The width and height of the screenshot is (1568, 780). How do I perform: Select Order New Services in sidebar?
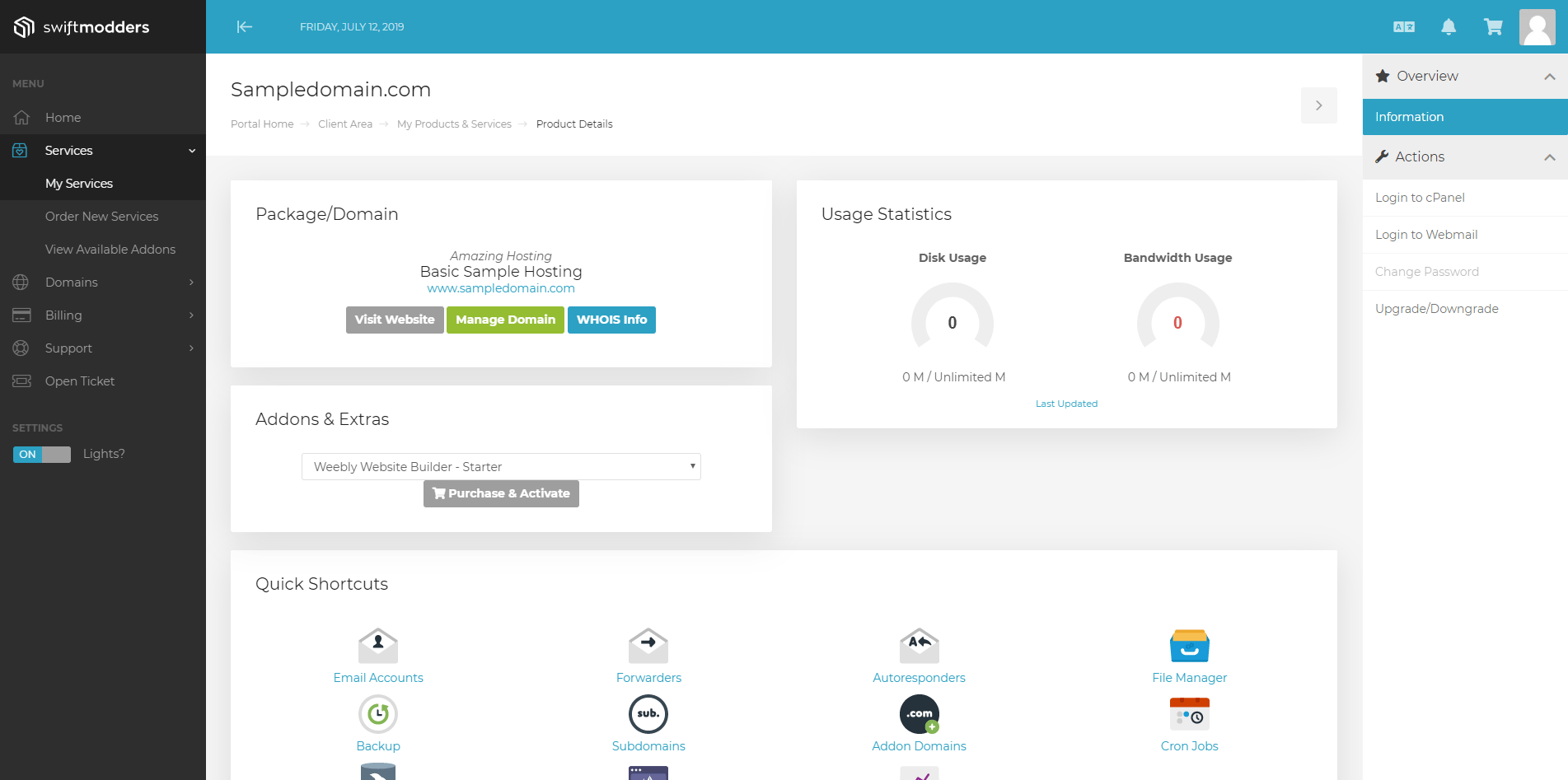(x=101, y=217)
